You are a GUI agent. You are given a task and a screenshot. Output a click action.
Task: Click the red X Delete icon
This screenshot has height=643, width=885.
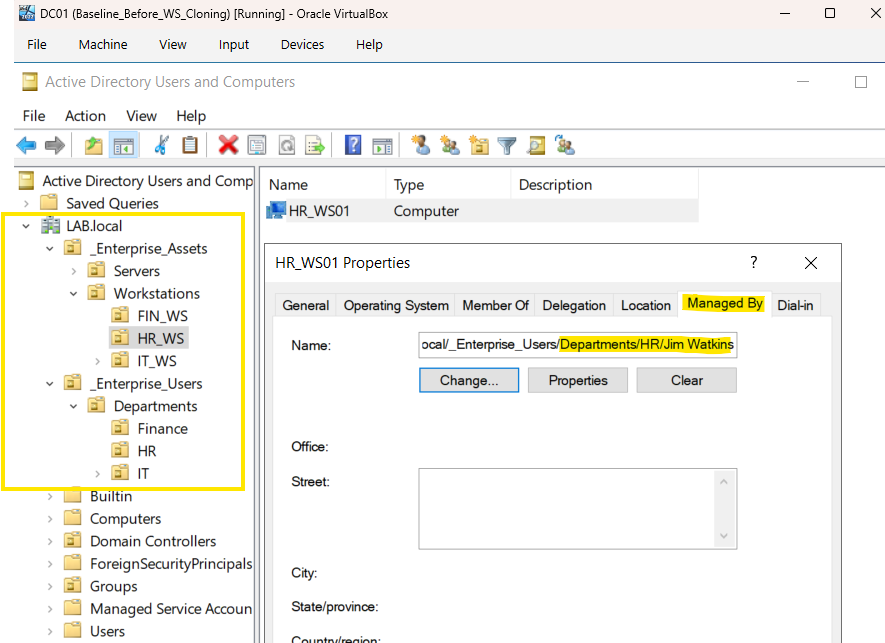pyautogui.click(x=228, y=146)
